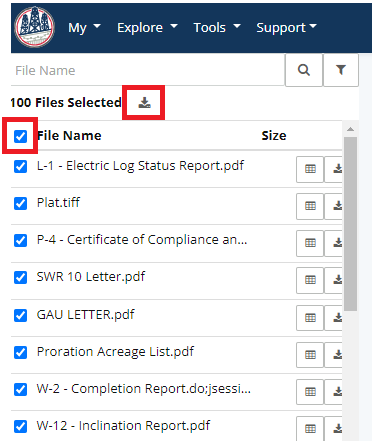The height and width of the screenshot is (441, 372).
Task: Open the filter funnel icon
Action: (341, 70)
